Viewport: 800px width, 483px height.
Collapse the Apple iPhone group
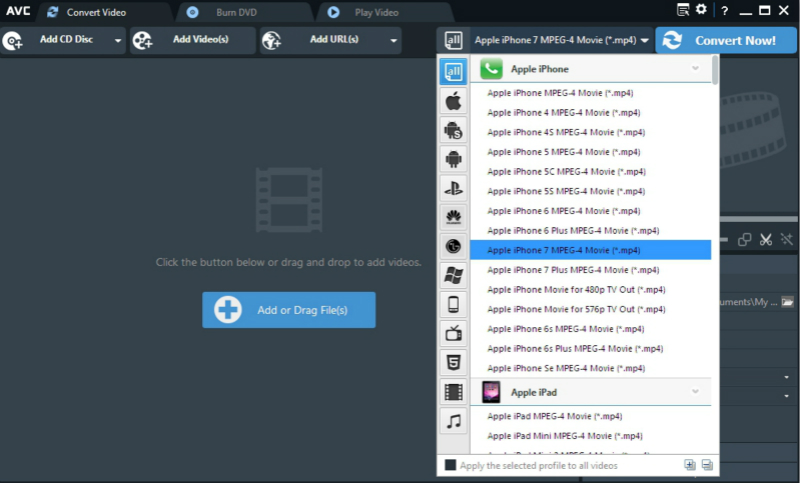[695, 68]
